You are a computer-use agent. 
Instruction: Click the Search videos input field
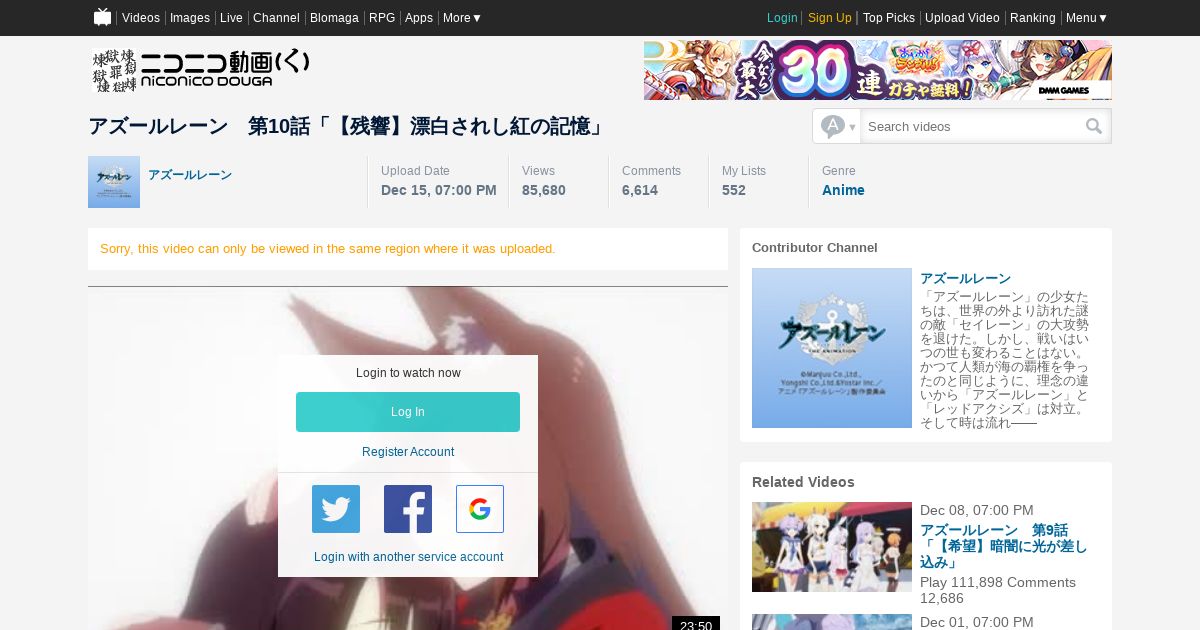click(972, 126)
